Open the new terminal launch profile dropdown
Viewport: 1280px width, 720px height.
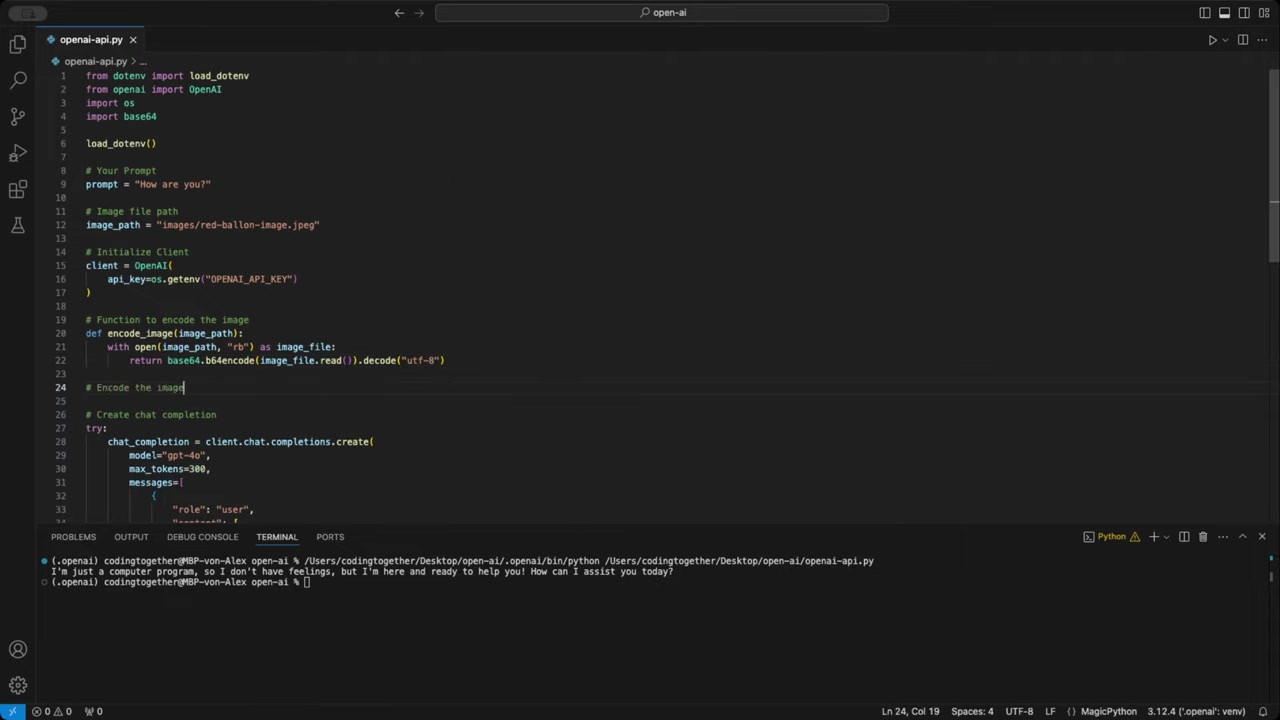point(1167,537)
